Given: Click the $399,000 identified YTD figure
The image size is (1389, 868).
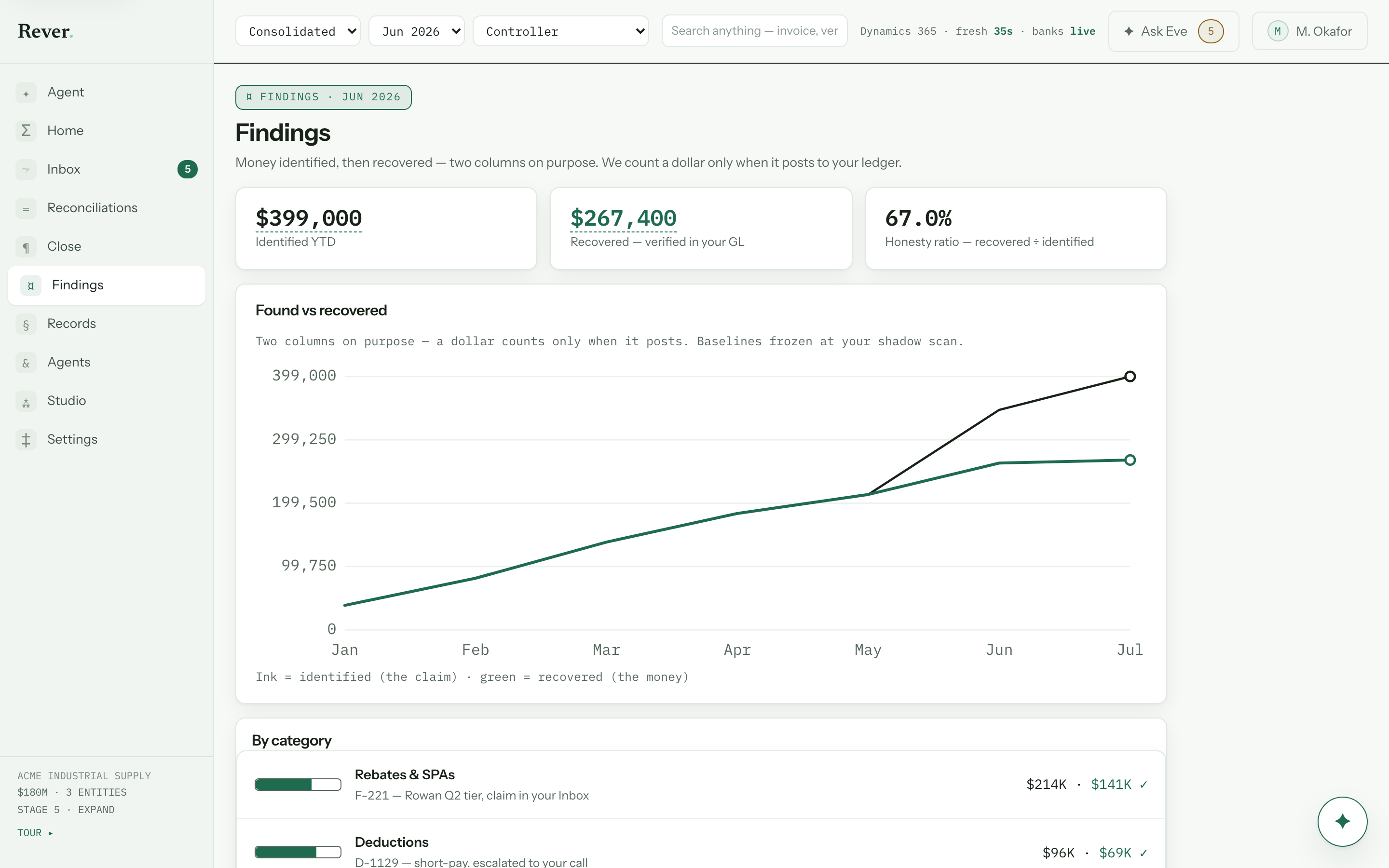Looking at the screenshot, I should (309, 218).
